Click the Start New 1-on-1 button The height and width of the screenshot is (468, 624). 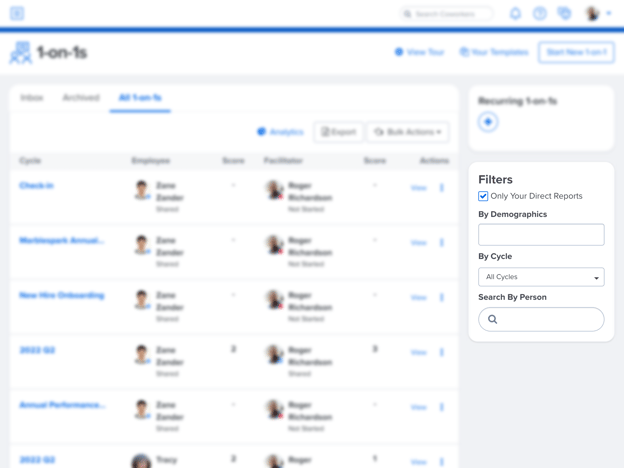[576, 52]
